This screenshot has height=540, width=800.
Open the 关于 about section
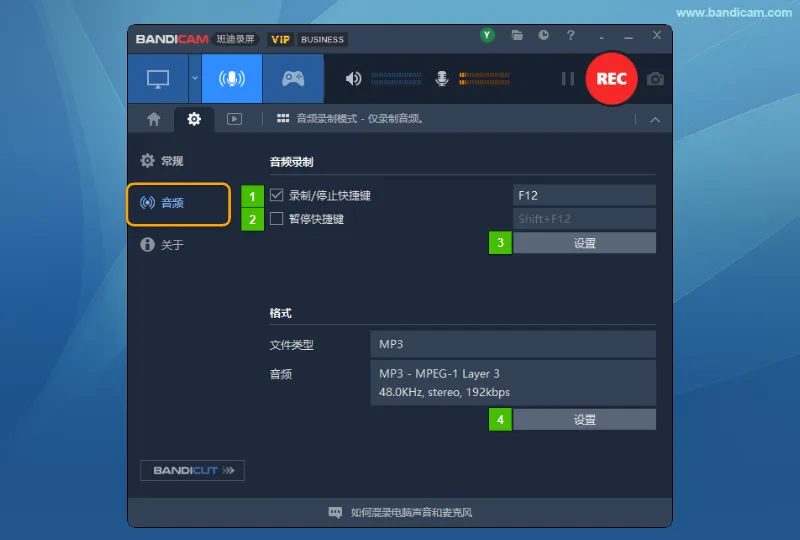pos(162,244)
